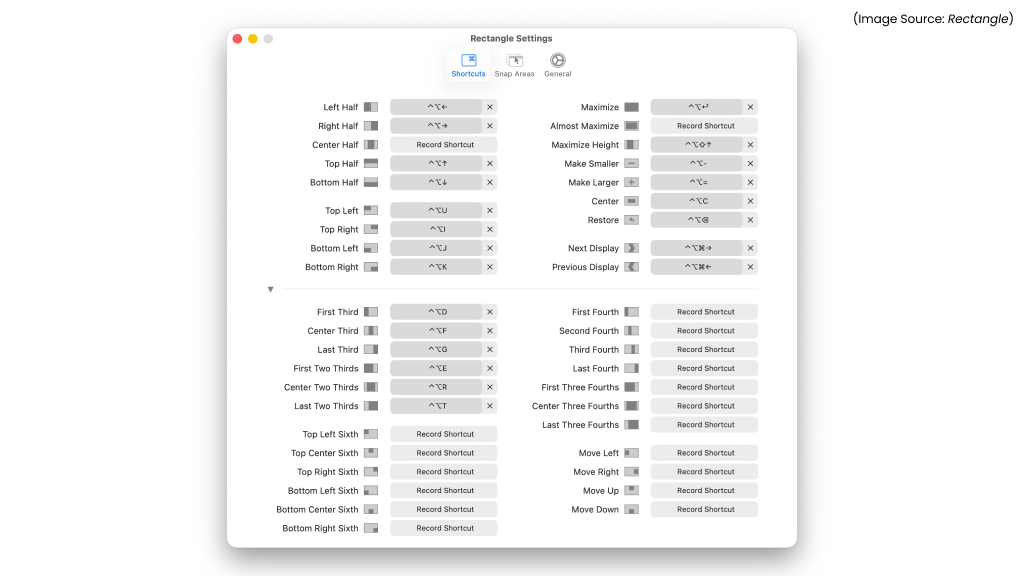Clear the Previous Display shortcut
The image size is (1024, 576).
751,267
